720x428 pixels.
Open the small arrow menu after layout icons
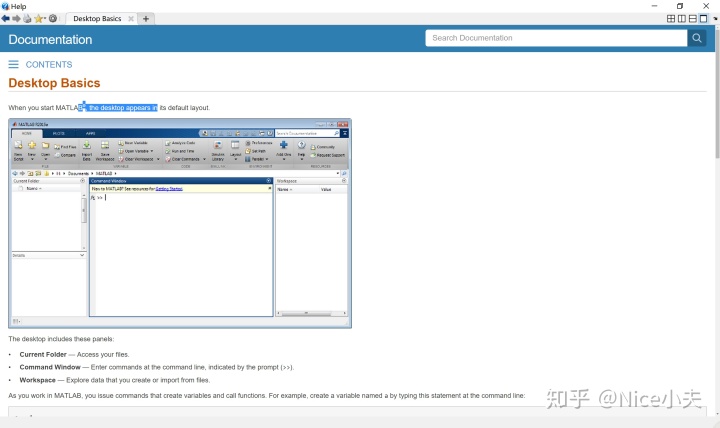(x=715, y=19)
